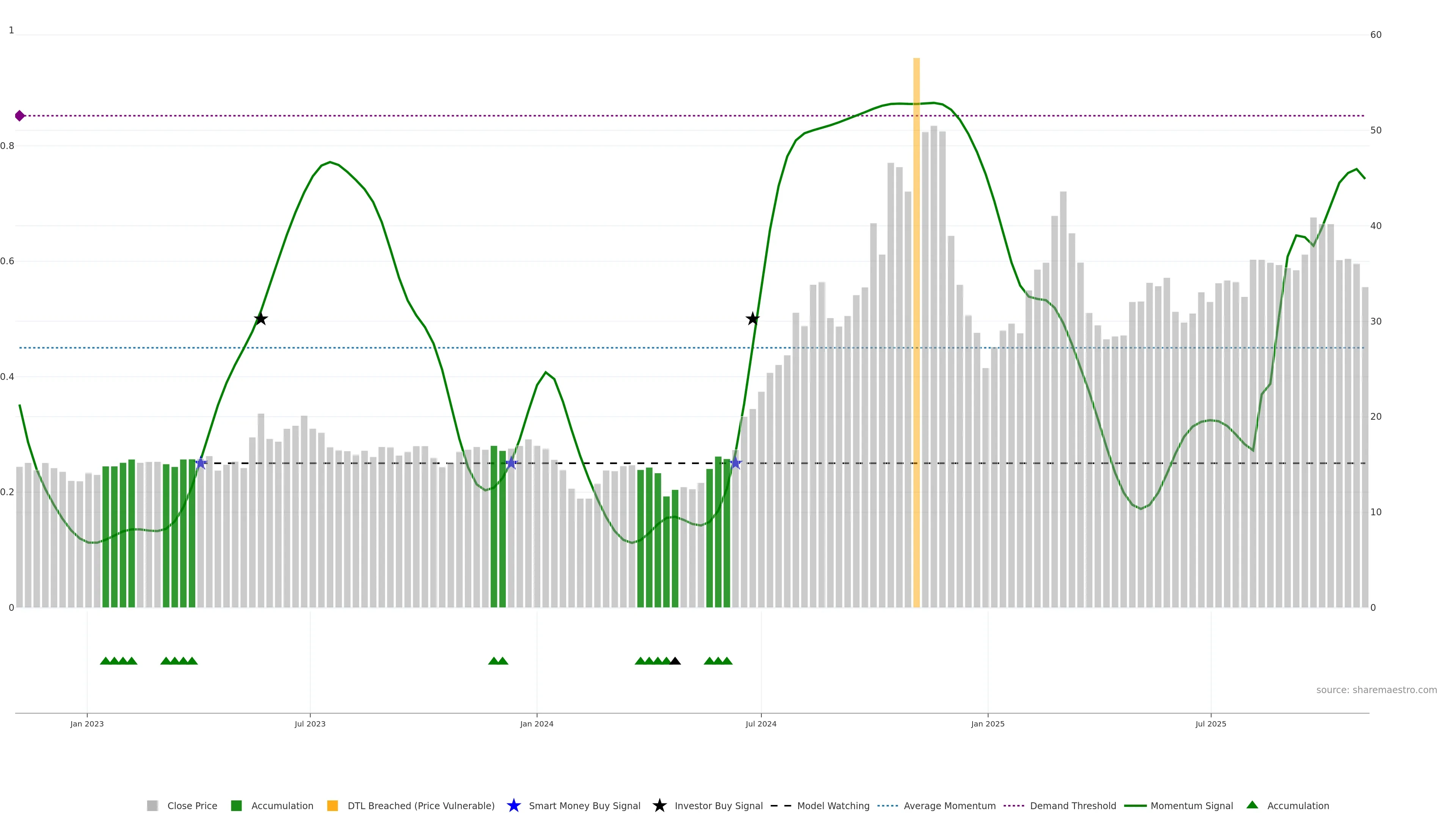
Task: Click the blue Smart Money star near Jan 2024
Action: click(x=511, y=463)
